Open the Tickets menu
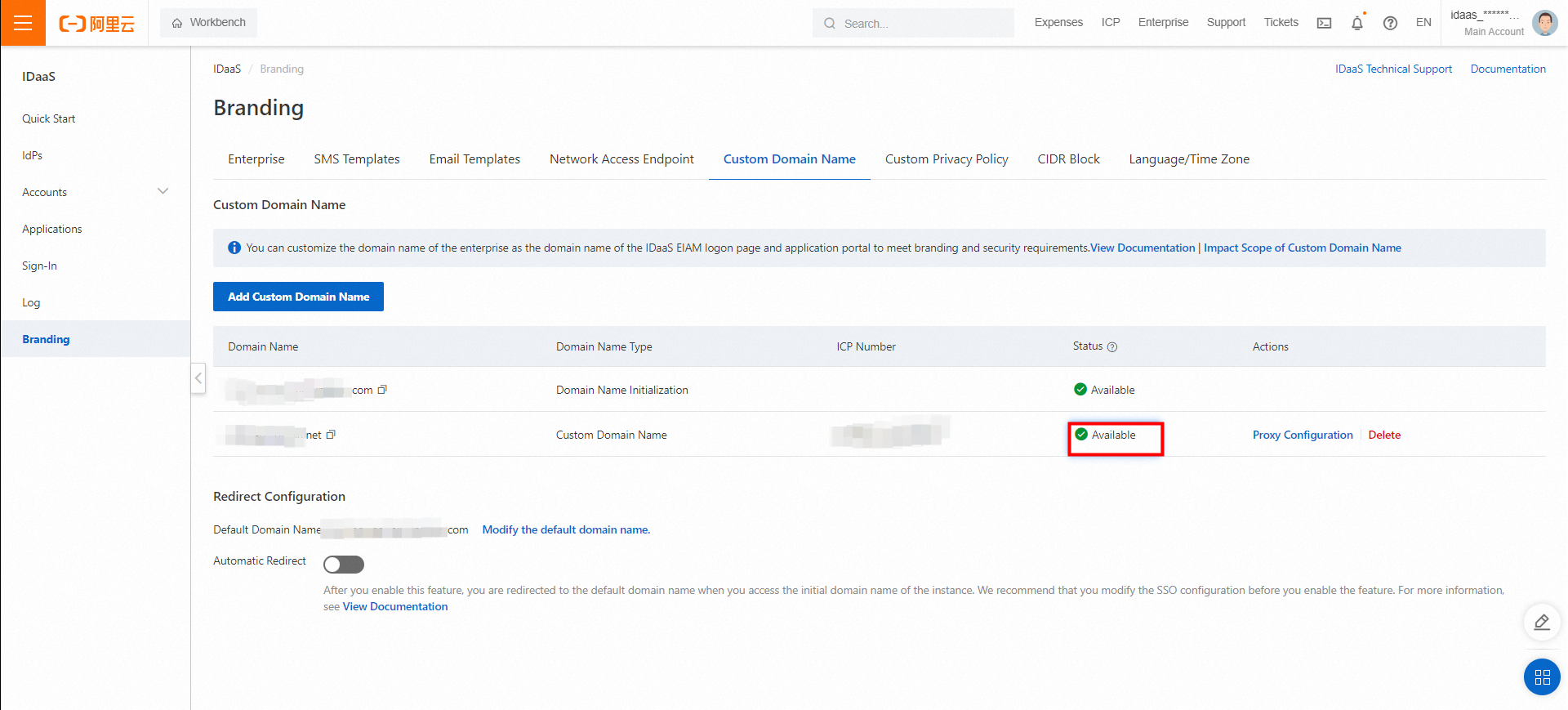This screenshot has width=1568, height=710. pos(1281,22)
